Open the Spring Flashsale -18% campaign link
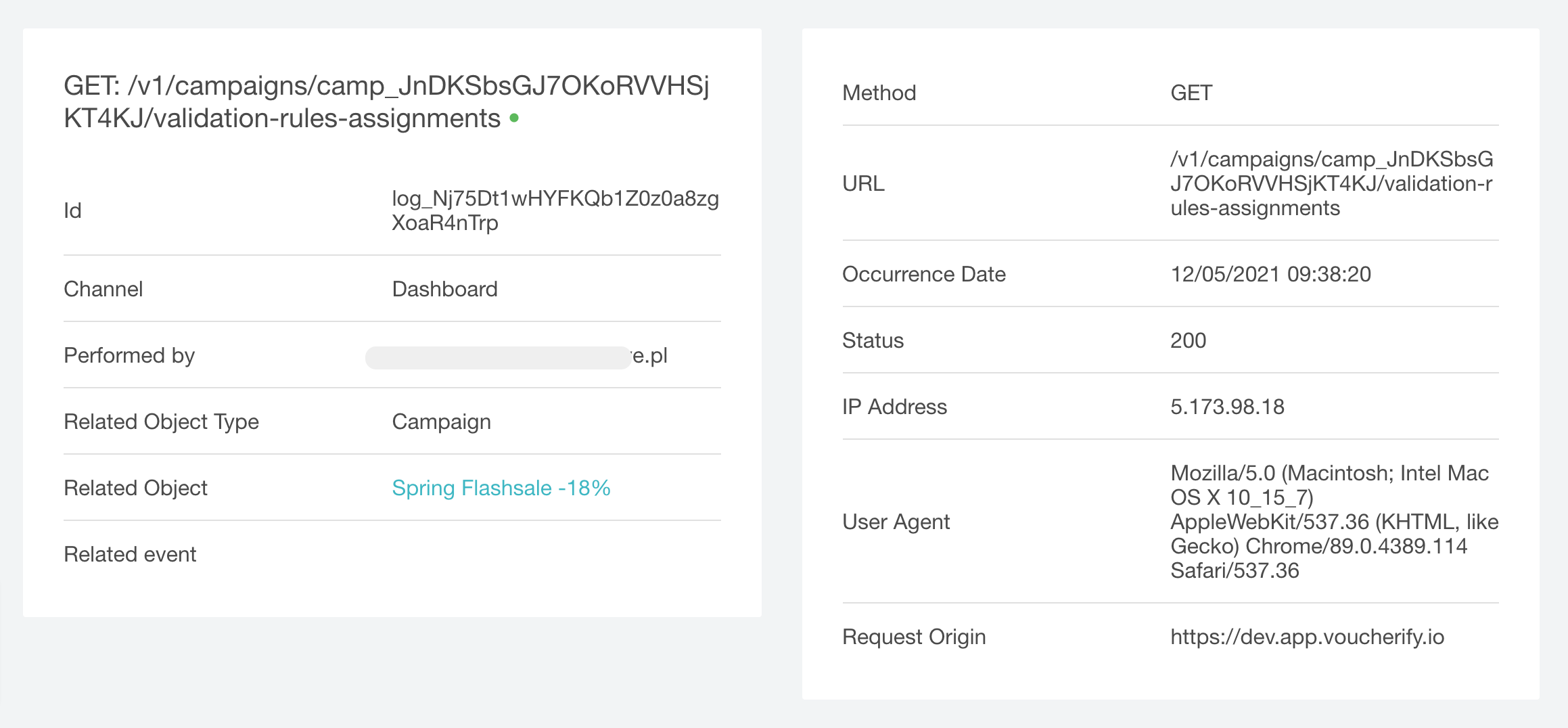Image resolution: width=1568 pixels, height=728 pixels. (501, 488)
